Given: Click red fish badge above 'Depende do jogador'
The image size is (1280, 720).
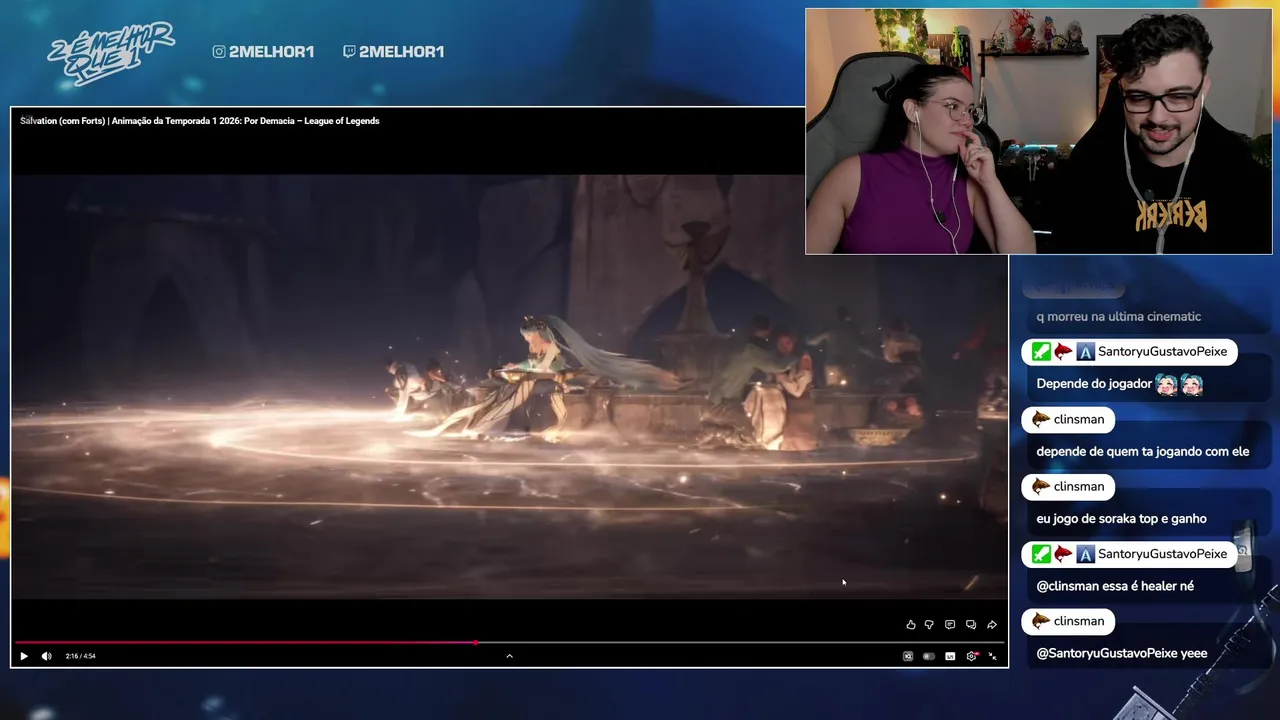Looking at the screenshot, I should [x=1063, y=352].
